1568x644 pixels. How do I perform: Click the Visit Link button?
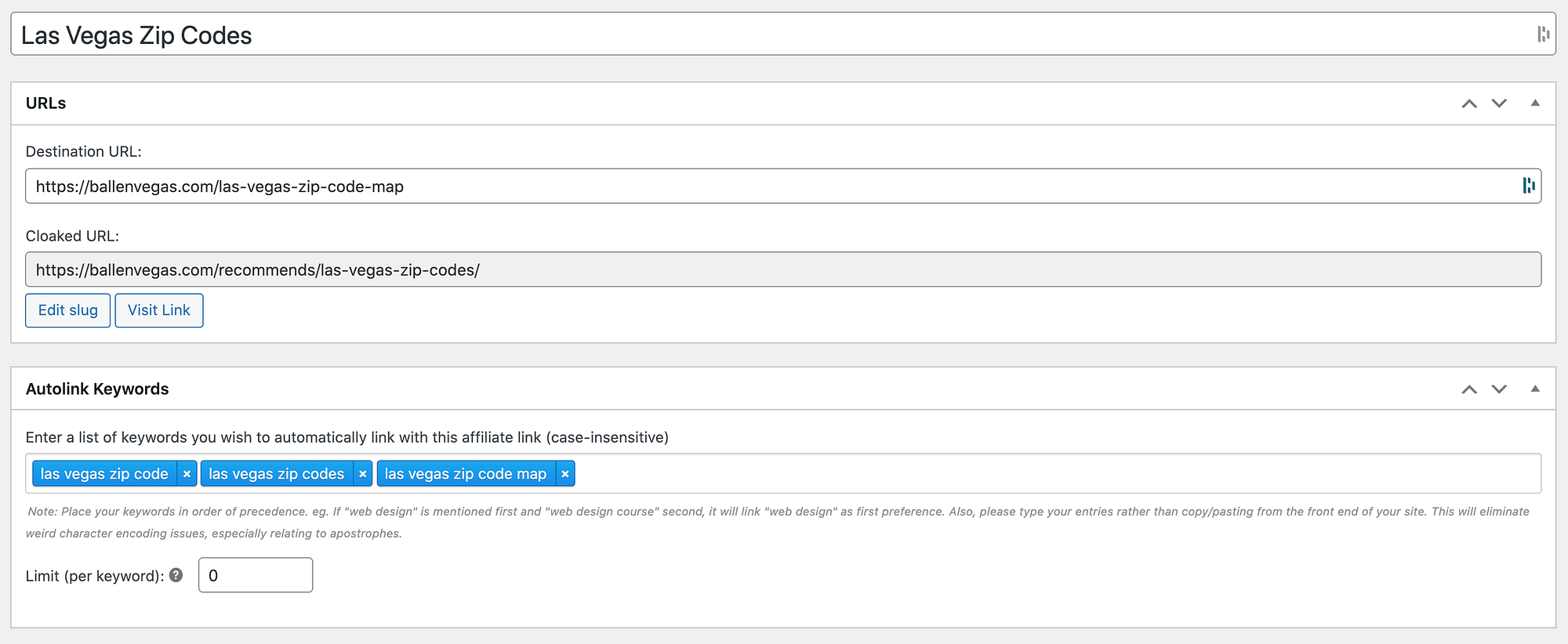click(x=159, y=310)
